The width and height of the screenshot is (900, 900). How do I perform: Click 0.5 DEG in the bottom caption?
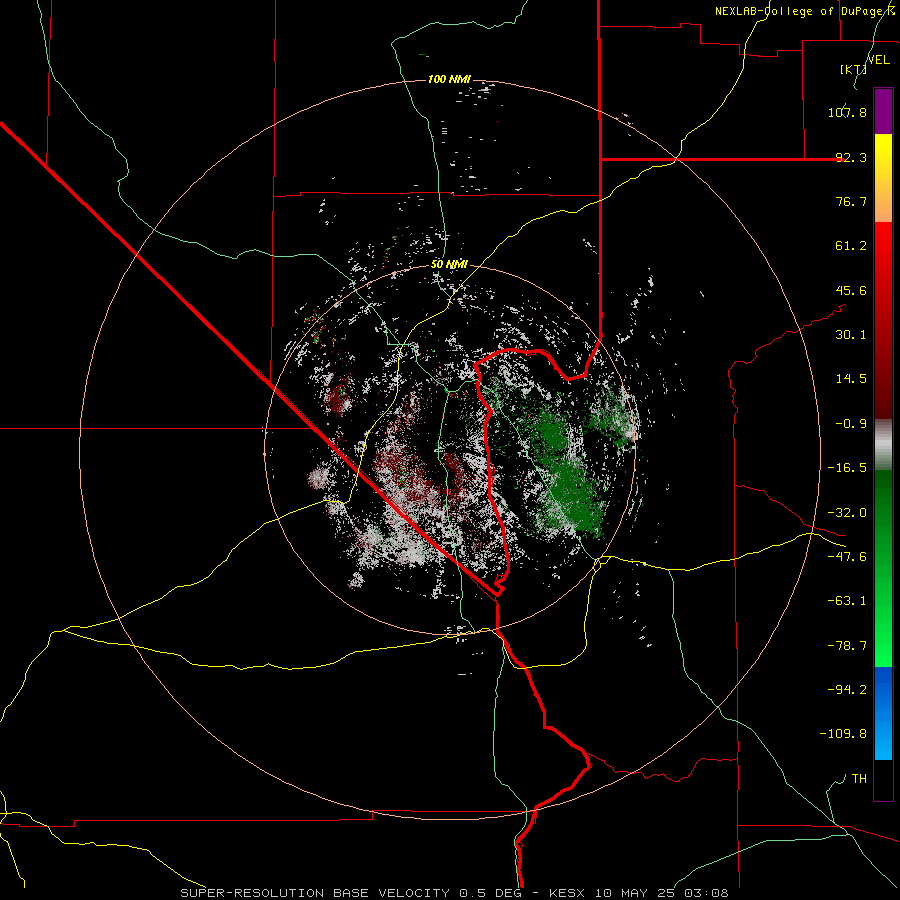click(491, 893)
